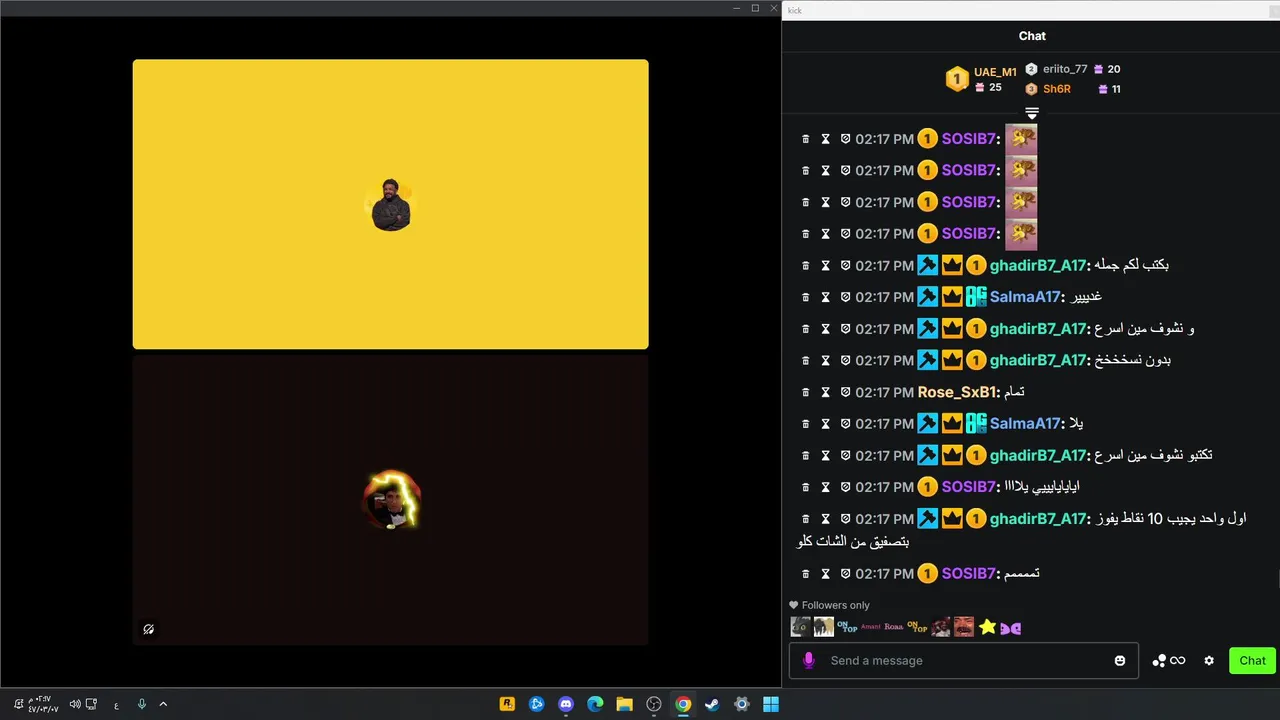Insert the yellow "ON TOP" emote
Image resolution: width=1280 pixels, height=720 pixels.
(918, 627)
